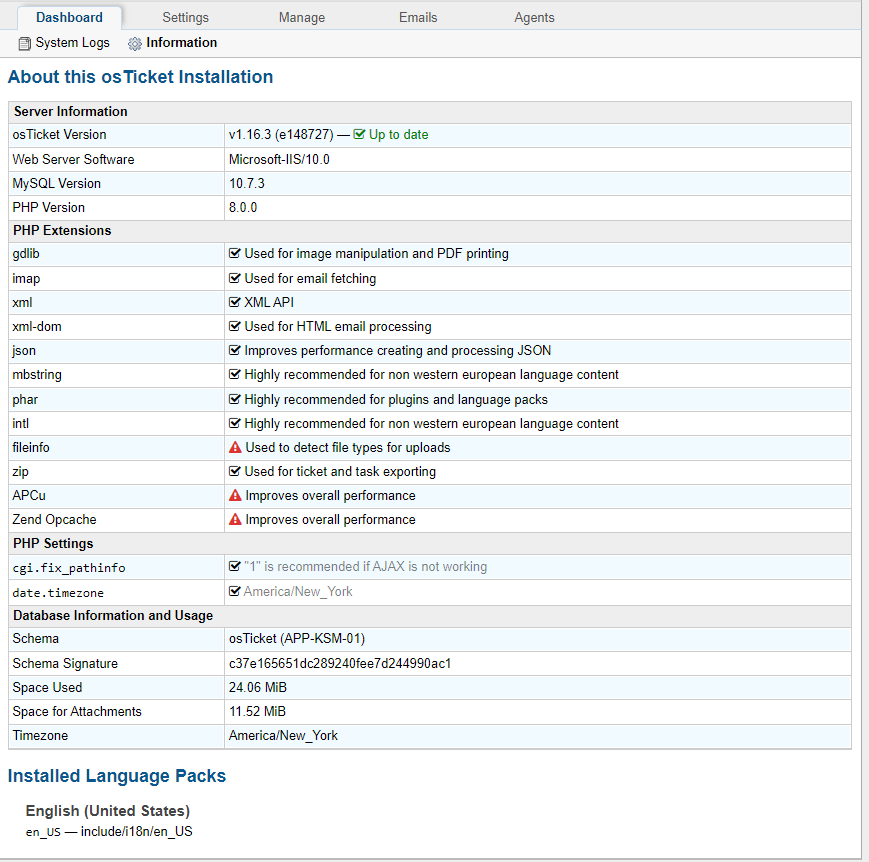Click the gdlib extension check icon
The image size is (869, 862).
[235, 253]
